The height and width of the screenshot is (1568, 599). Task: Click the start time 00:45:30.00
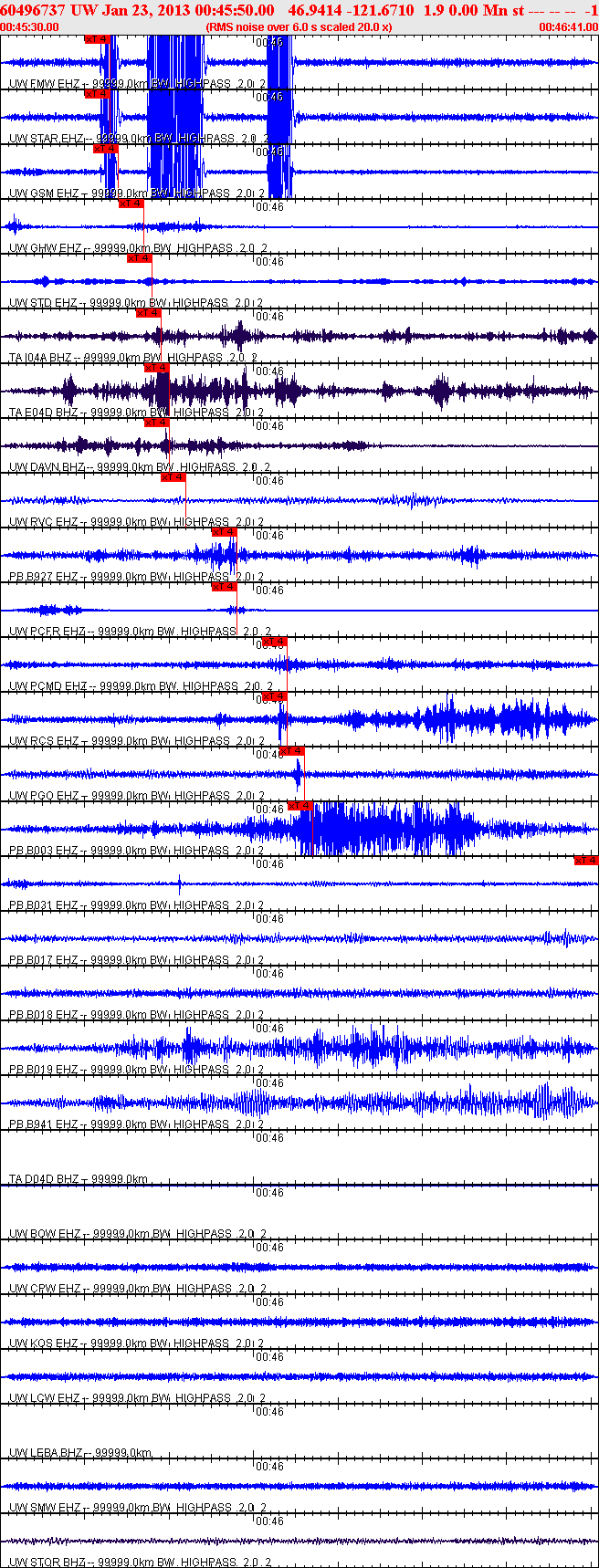click(30, 27)
